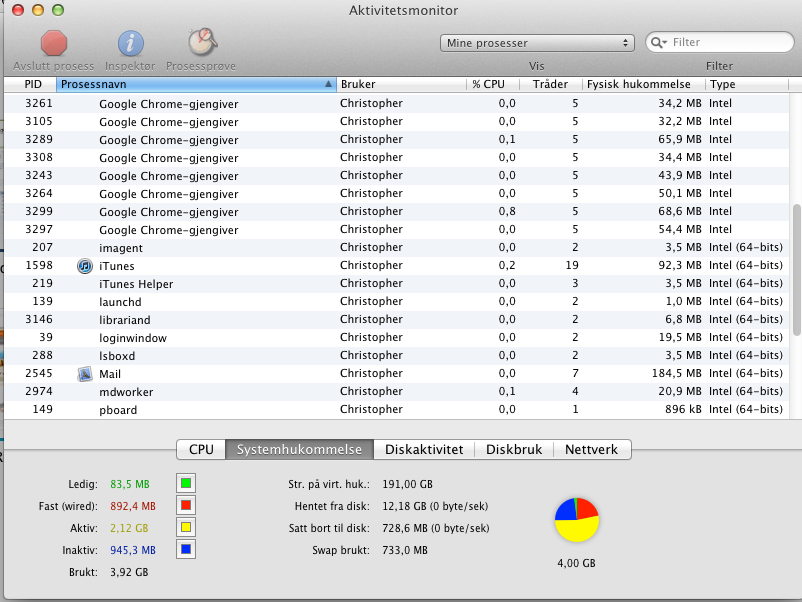Select Chrome-gjengiver process with PID 3261
This screenshot has width=802, height=602.
pos(397,103)
